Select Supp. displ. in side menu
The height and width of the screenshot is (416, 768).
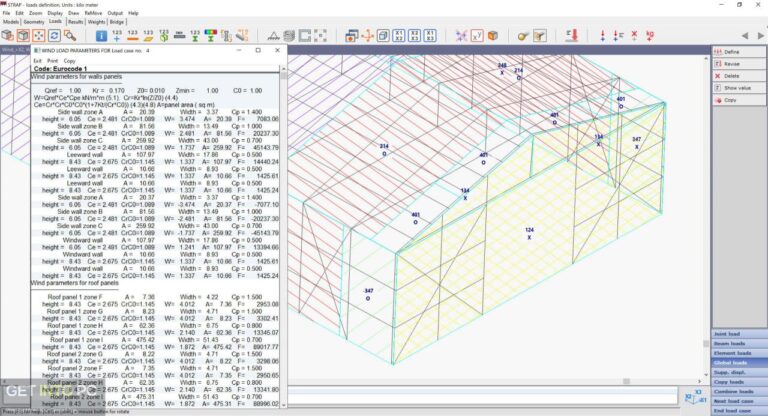point(739,372)
